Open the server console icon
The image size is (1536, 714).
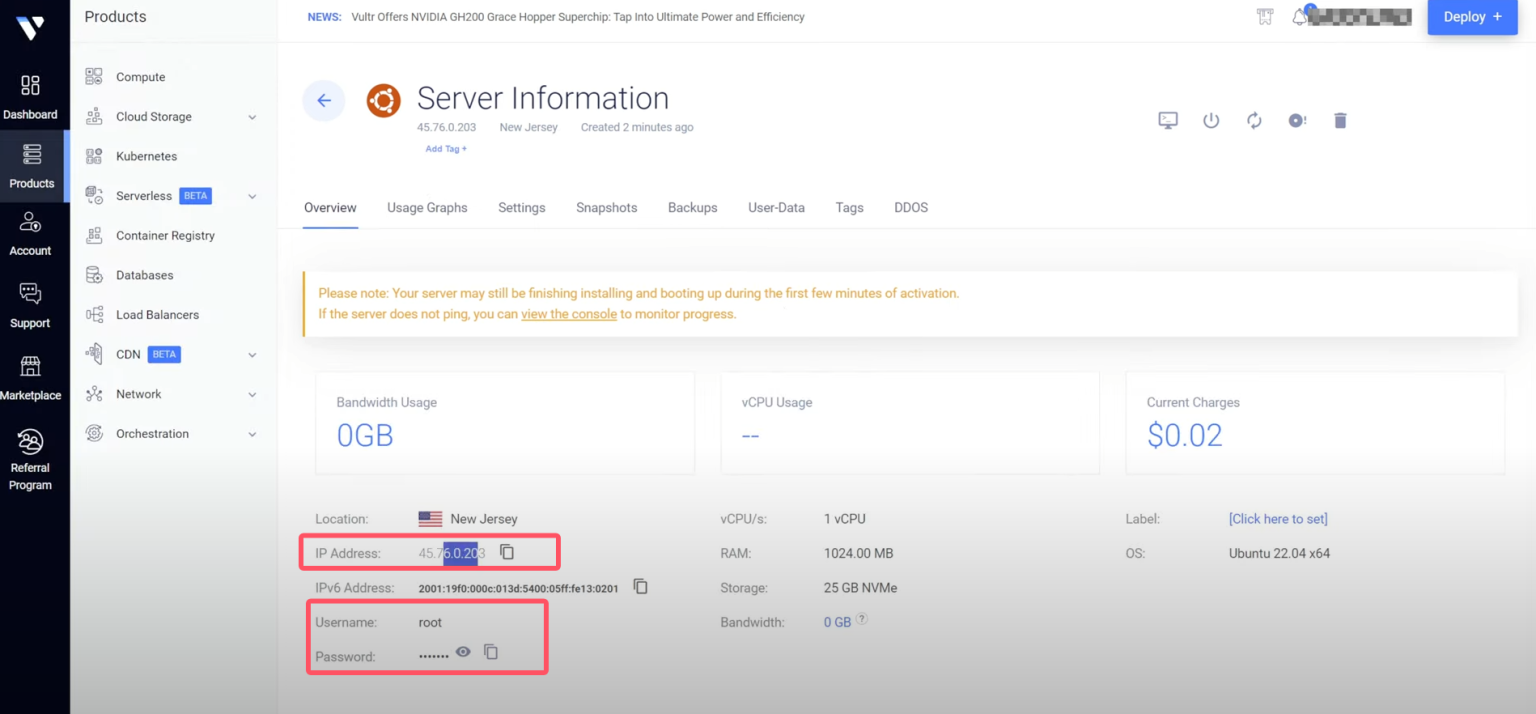coord(1168,120)
